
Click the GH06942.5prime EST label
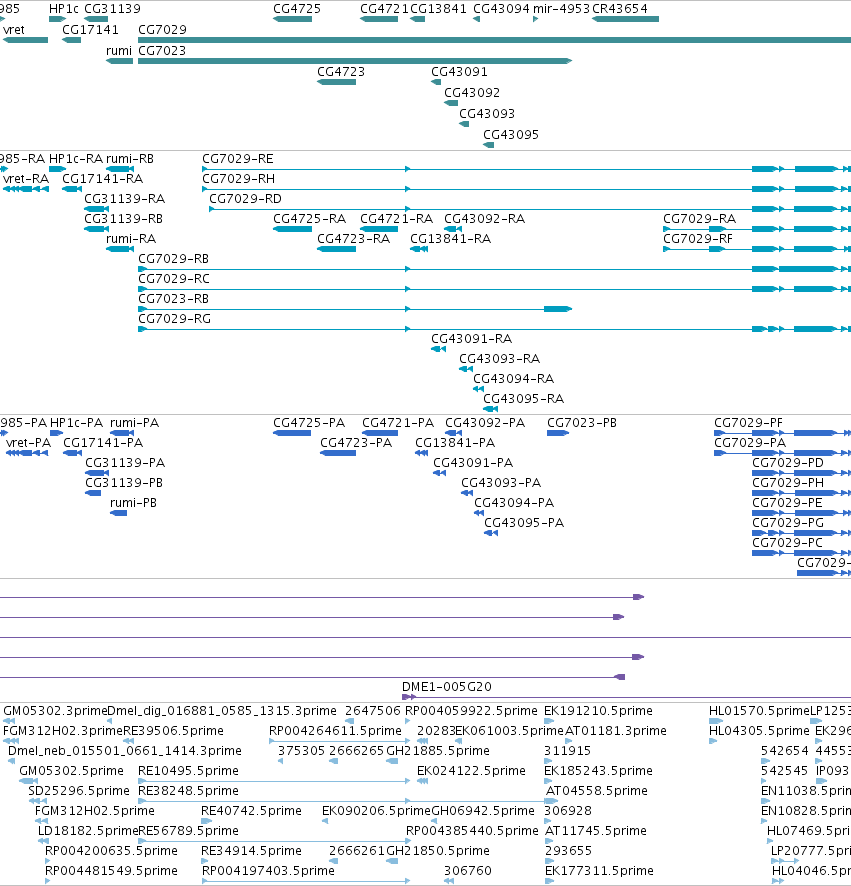483,811
